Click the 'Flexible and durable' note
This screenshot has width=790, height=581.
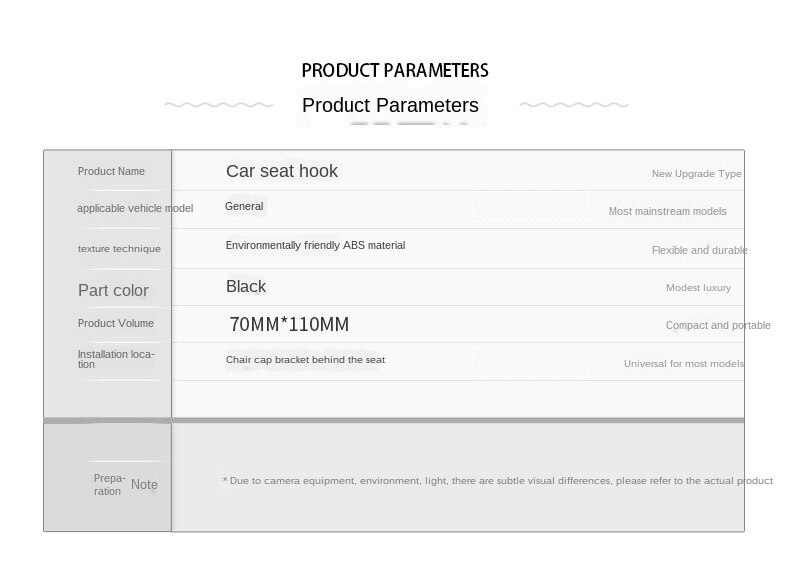click(700, 250)
